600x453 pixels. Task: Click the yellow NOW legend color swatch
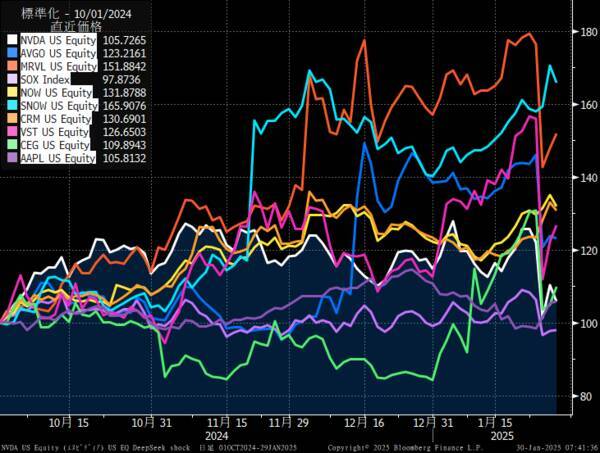tap(13, 92)
